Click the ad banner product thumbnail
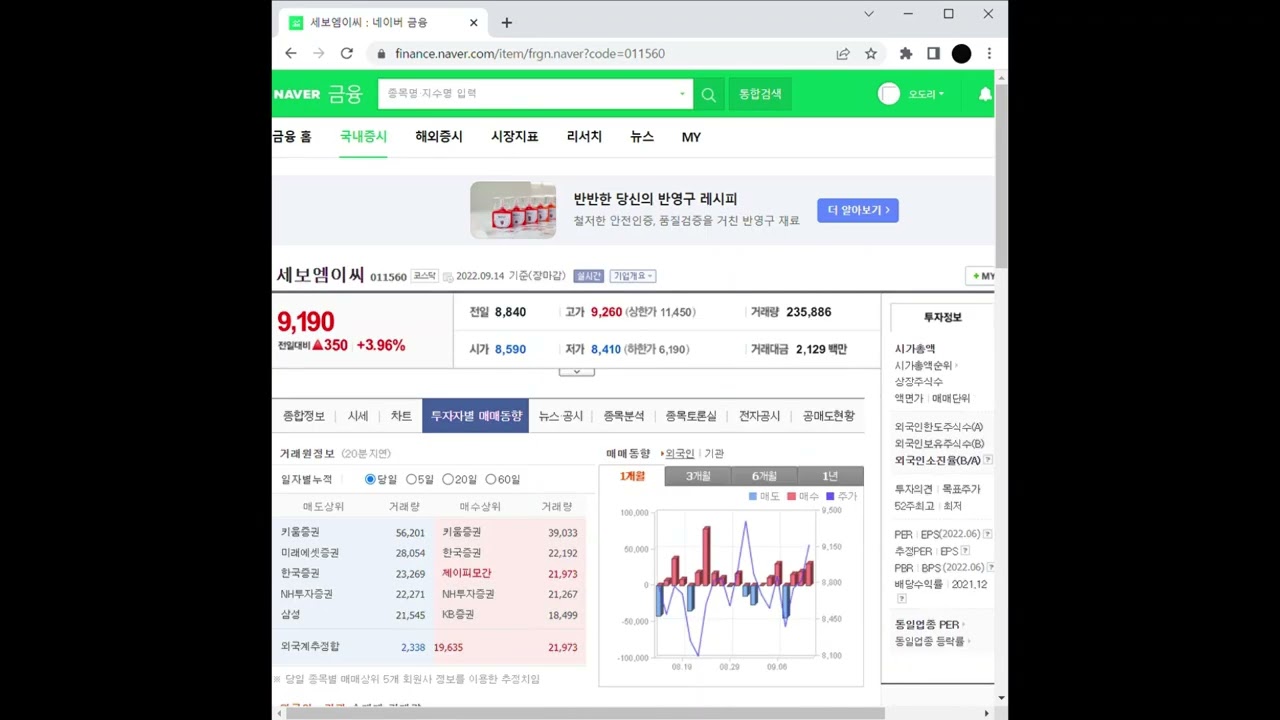The height and width of the screenshot is (720, 1280). tap(513, 210)
